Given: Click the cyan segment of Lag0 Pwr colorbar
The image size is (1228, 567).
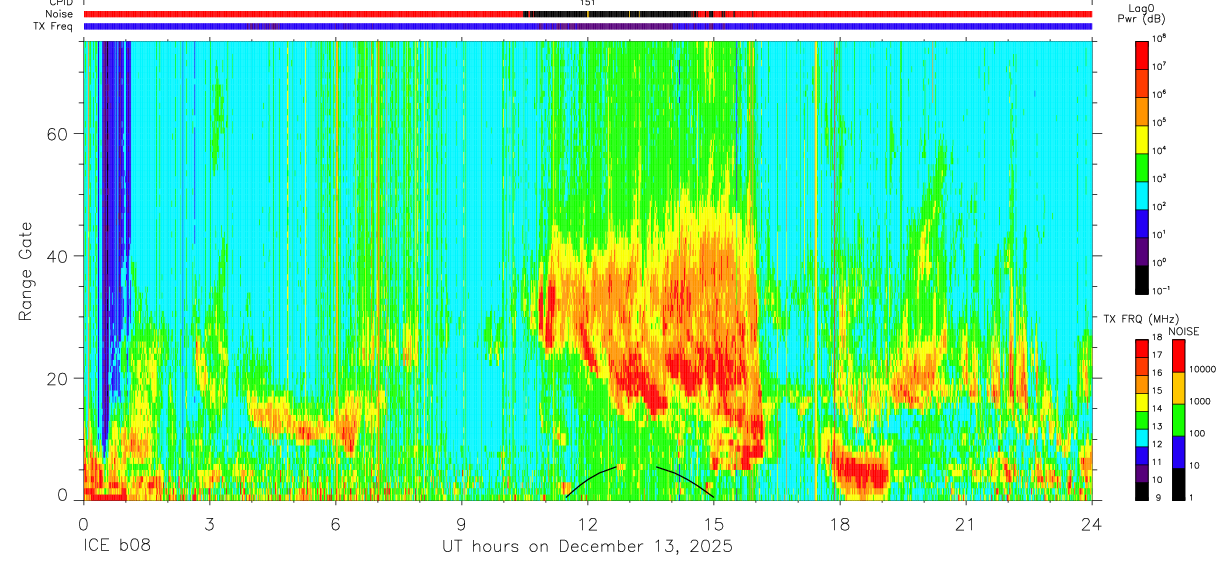Looking at the screenshot, I should pyautogui.click(x=1142, y=194).
